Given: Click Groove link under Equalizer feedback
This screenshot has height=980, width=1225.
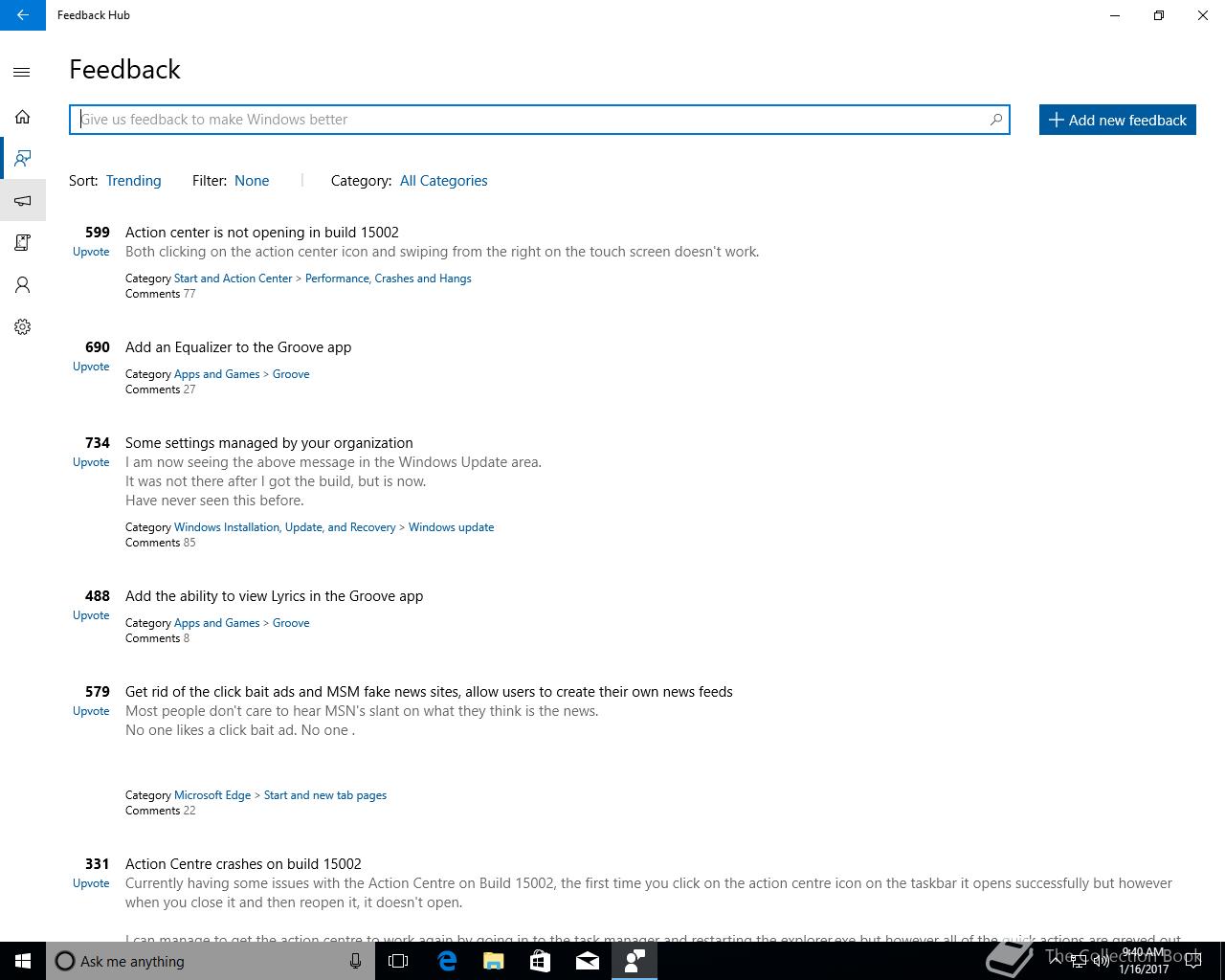Looking at the screenshot, I should [291, 374].
